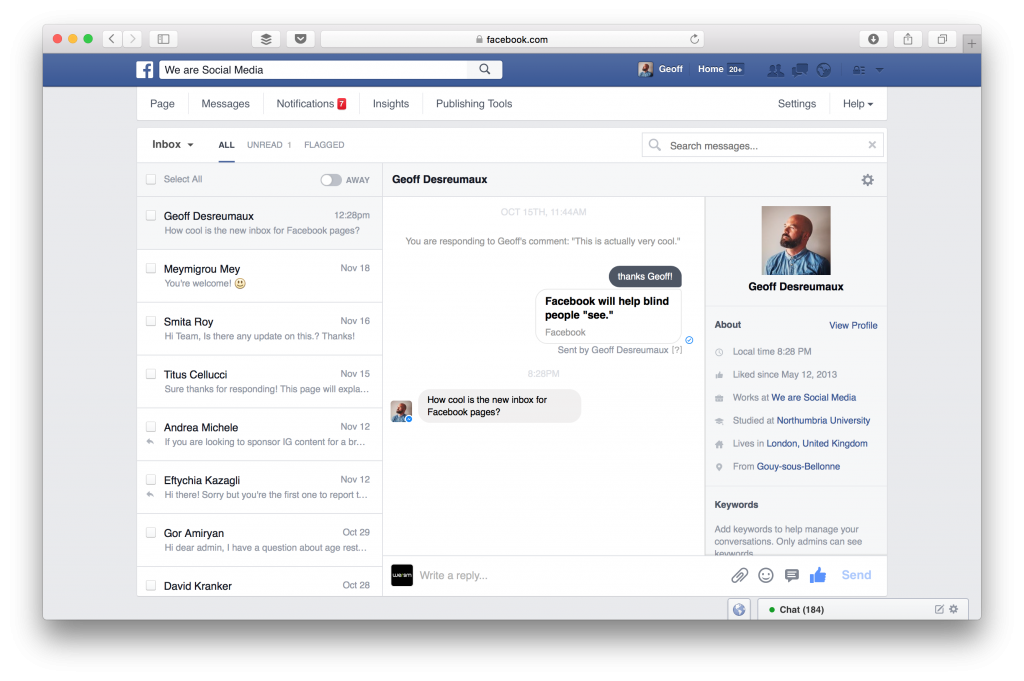
Task: Open the Insights tab
Action: [x=391, y=104]
